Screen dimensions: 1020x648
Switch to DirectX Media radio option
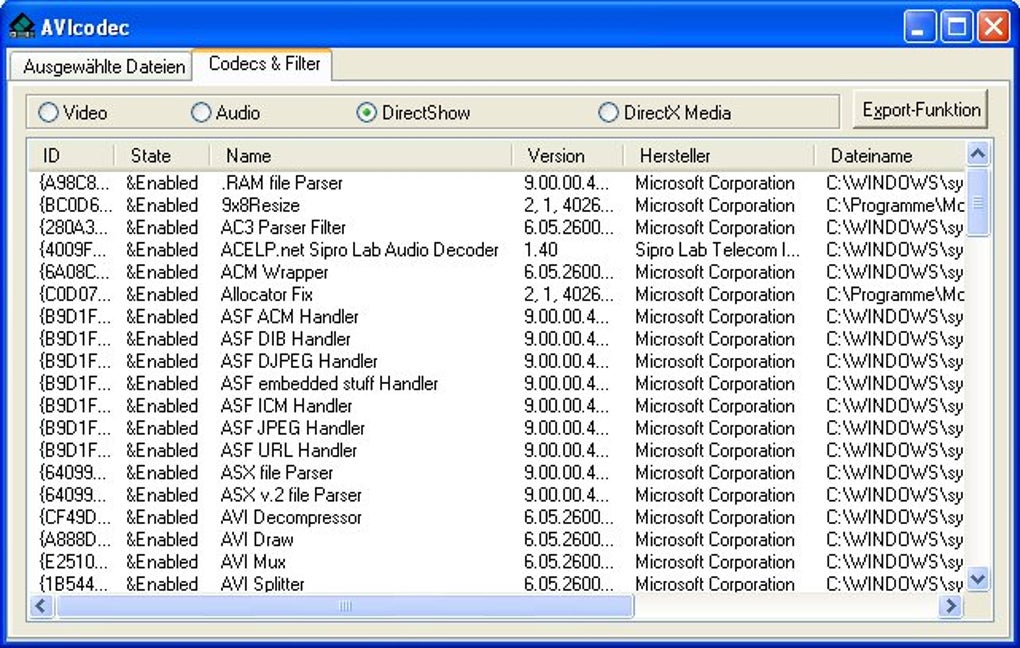pyautogui.click(x=608, y=113)
